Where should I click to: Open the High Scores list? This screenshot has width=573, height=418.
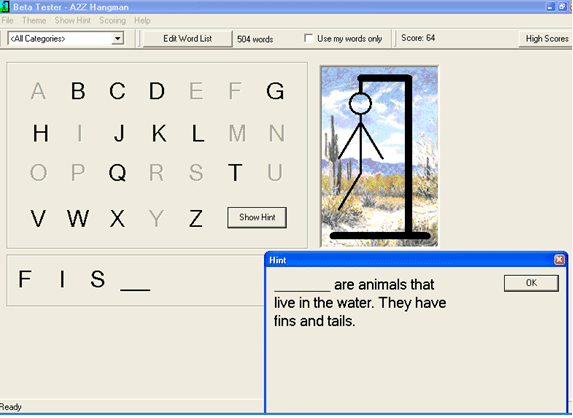(x=547, y=39)
